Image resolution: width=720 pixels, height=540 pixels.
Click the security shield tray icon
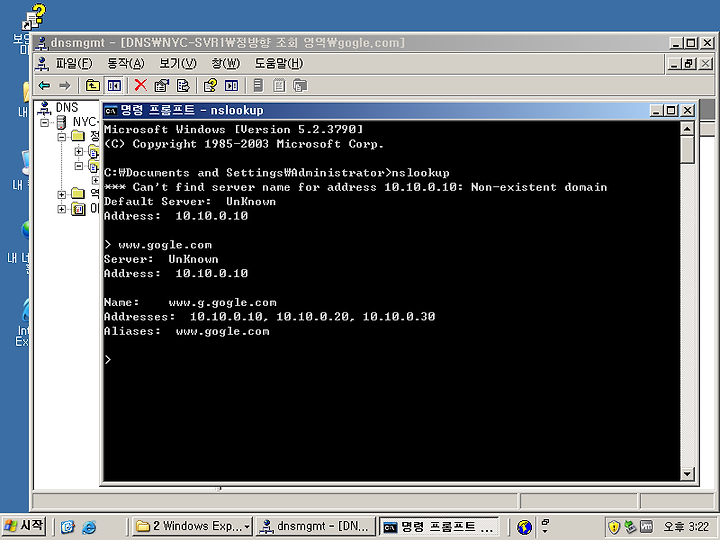click(x=614, y=527)
